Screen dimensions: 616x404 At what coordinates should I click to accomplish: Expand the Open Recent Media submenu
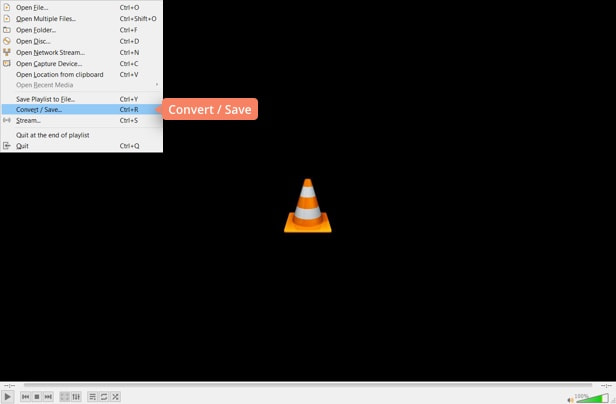[x=81, y=85]
